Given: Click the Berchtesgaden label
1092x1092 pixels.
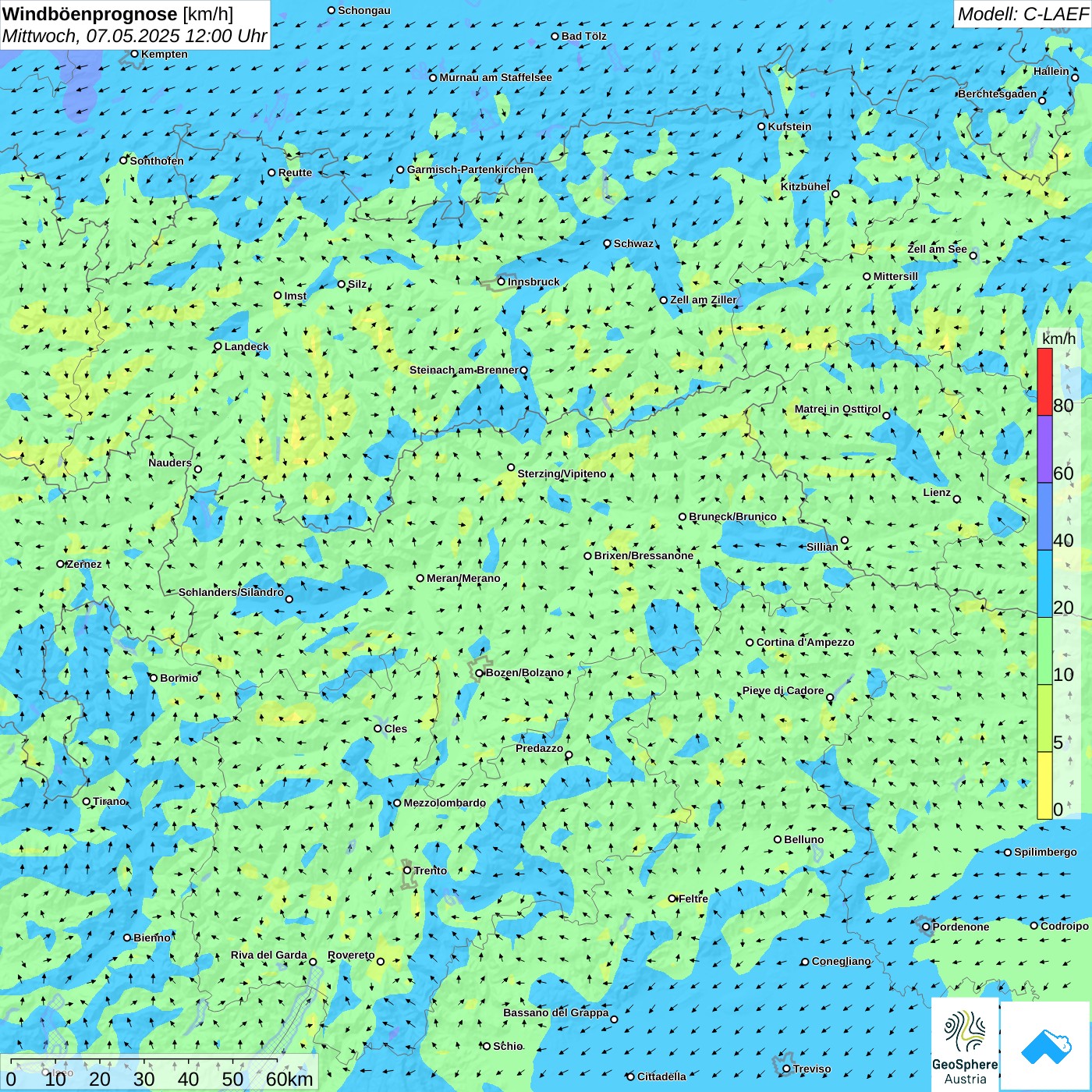Looking at the screenshot, I should tap(998, 94).
